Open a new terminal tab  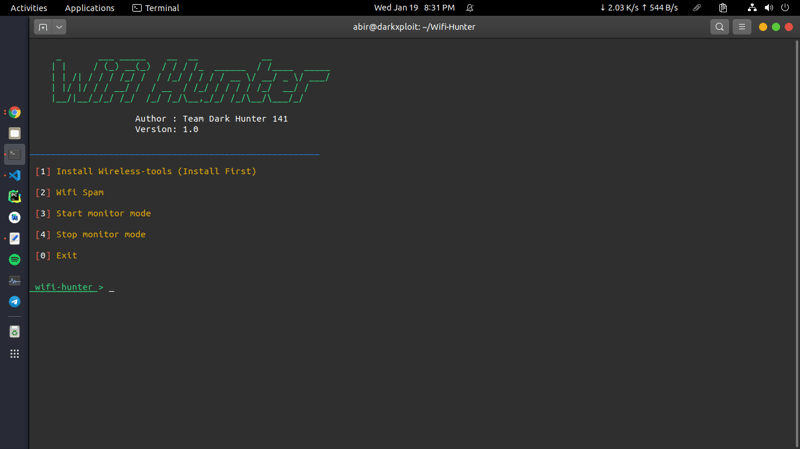click(42, 27)
